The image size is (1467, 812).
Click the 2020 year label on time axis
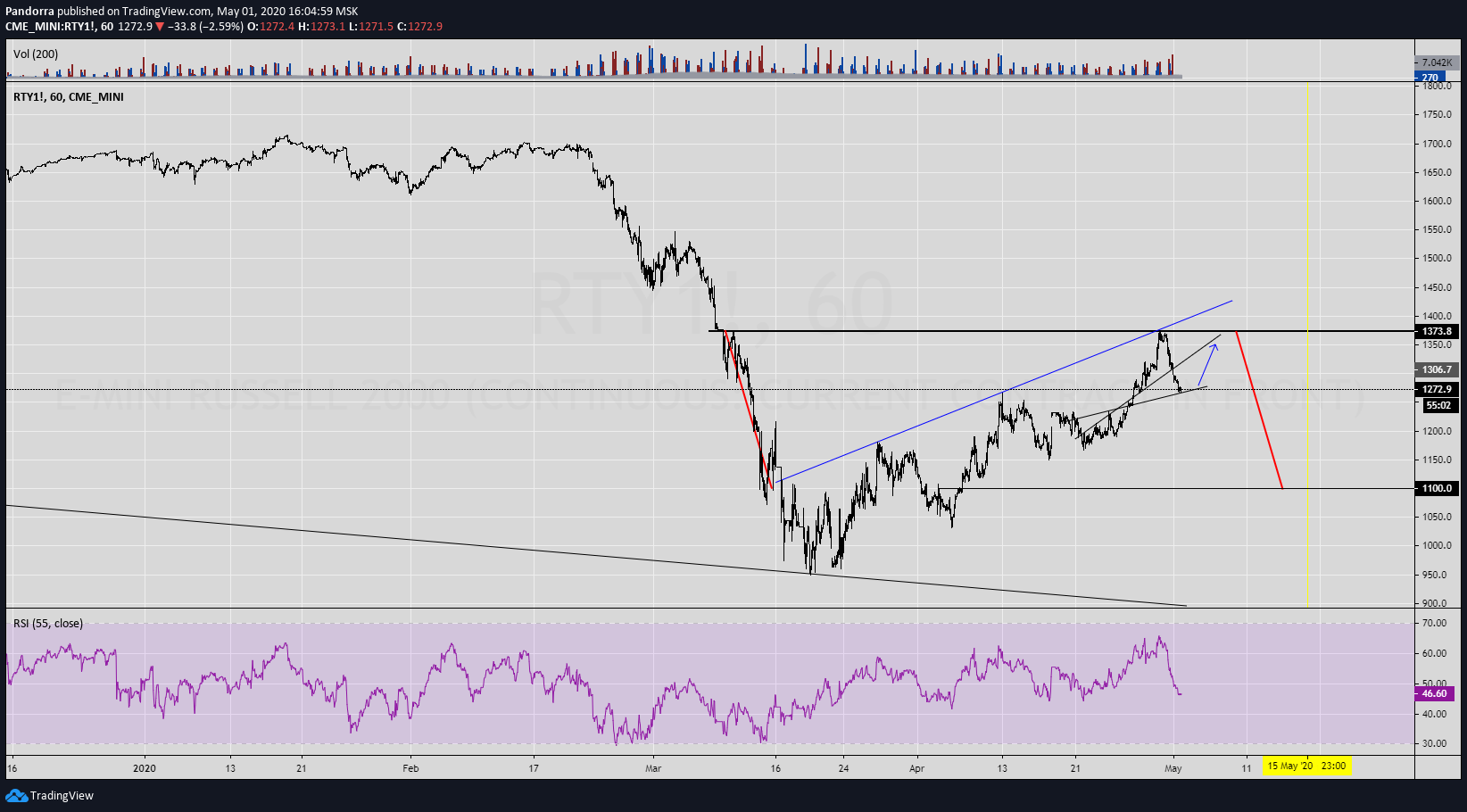144,767
